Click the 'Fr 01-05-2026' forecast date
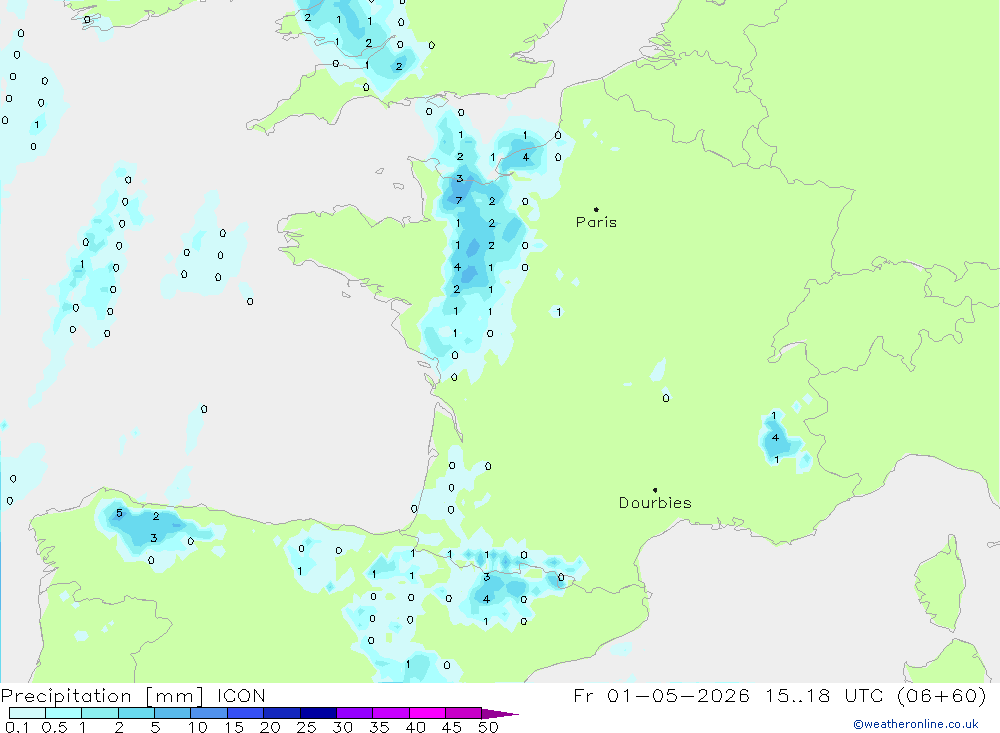Viewport: 1000px width, 733px height. tap(661, 695)
